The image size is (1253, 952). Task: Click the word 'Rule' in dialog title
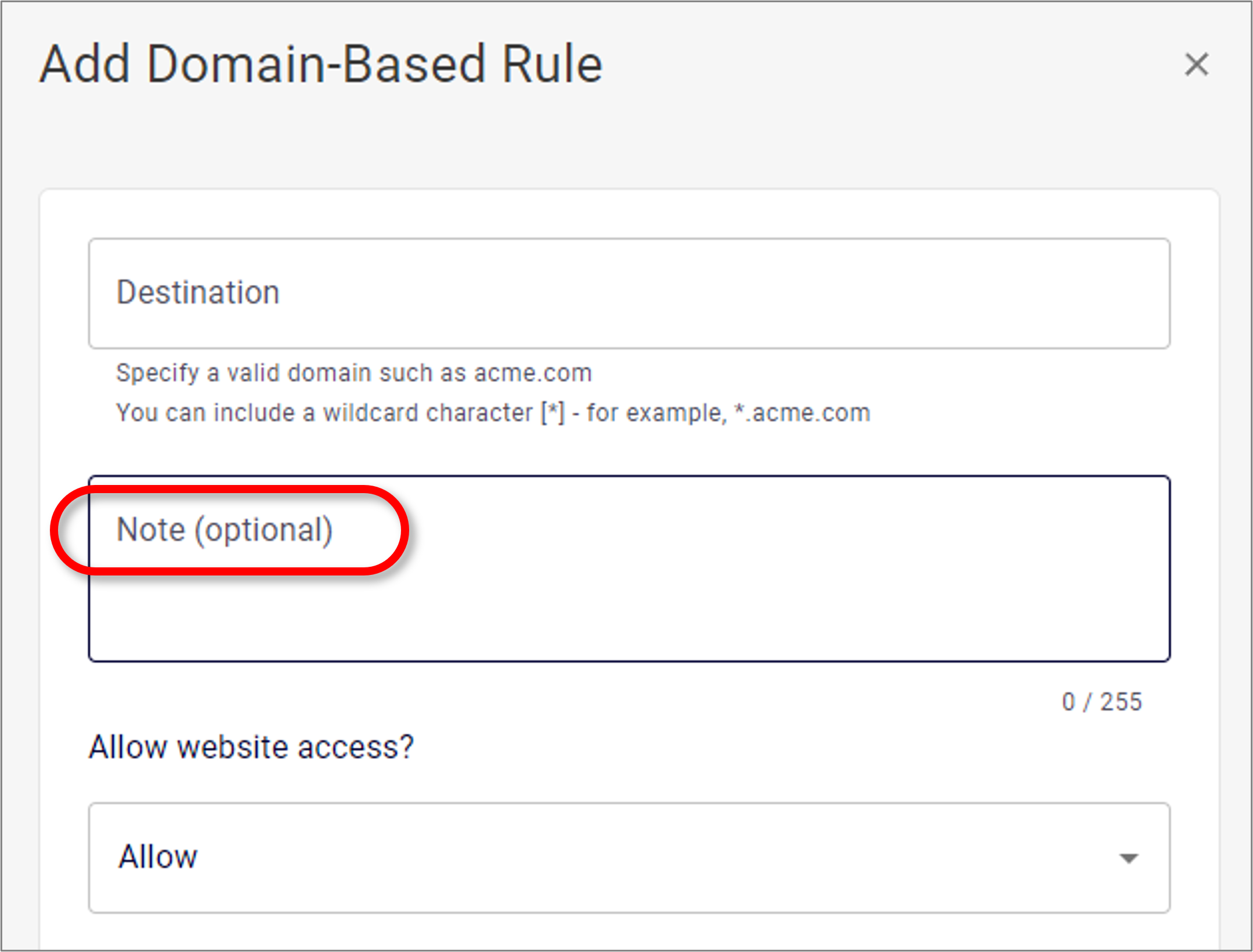tap(551, 64)
